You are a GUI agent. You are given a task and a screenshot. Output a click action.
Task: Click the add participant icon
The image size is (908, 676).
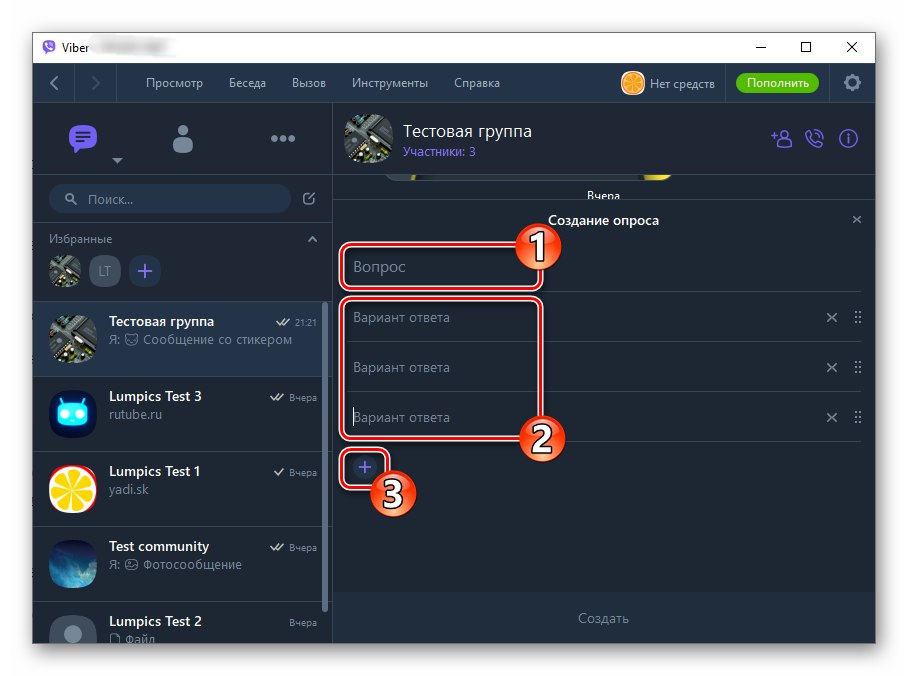[x=781, y=139]
